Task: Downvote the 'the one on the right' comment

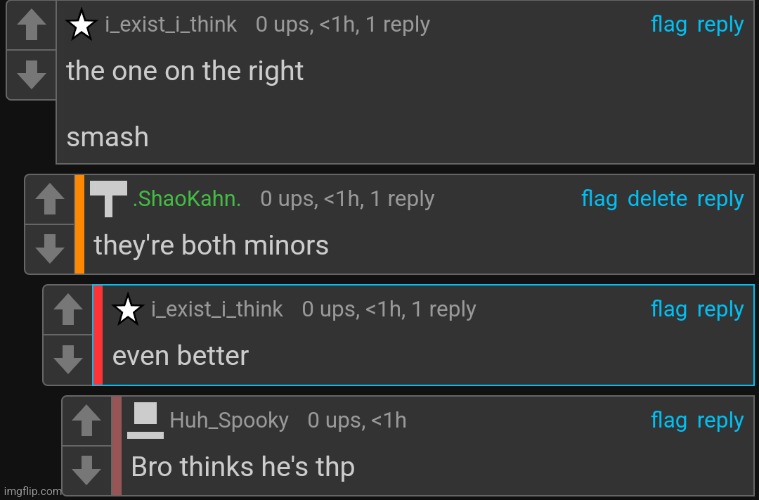Action: pyautogui.click(x=31, y=72)
